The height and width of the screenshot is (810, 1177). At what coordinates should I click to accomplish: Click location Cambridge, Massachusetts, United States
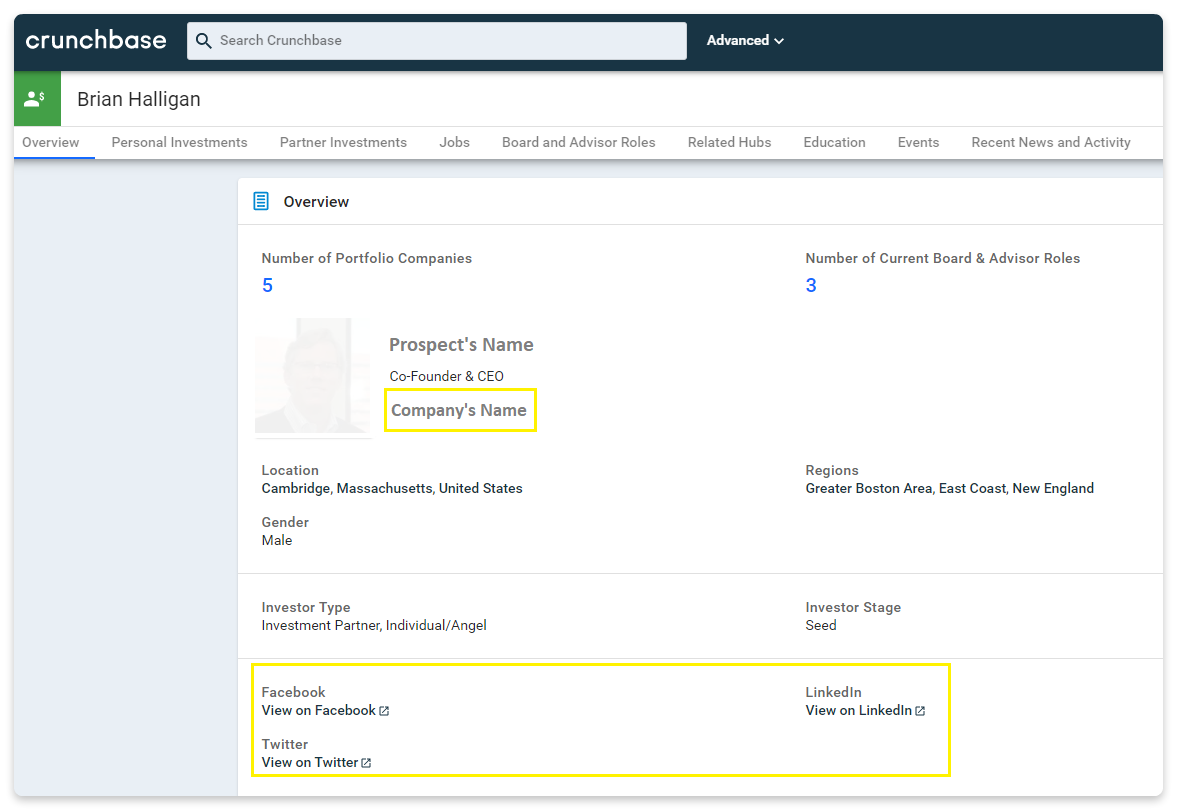pos(392,489)
